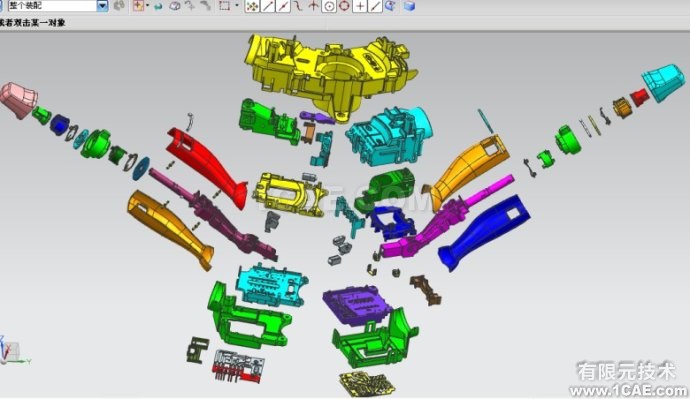Screen dimensions: 690x399
Task: Click the blue shaded cube view icon
Action: pyautogui.click(x=409, y=6)
